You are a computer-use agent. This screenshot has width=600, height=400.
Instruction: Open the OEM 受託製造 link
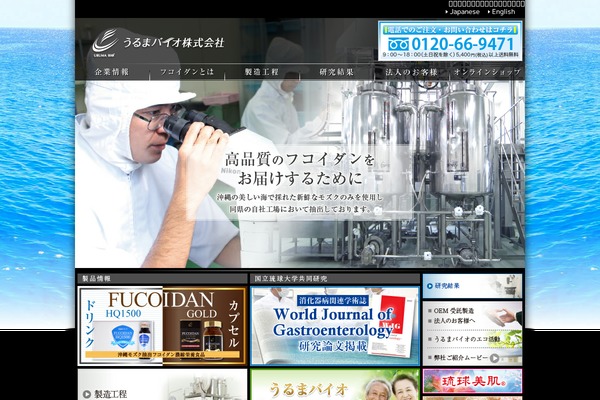[x=454, y=311]
